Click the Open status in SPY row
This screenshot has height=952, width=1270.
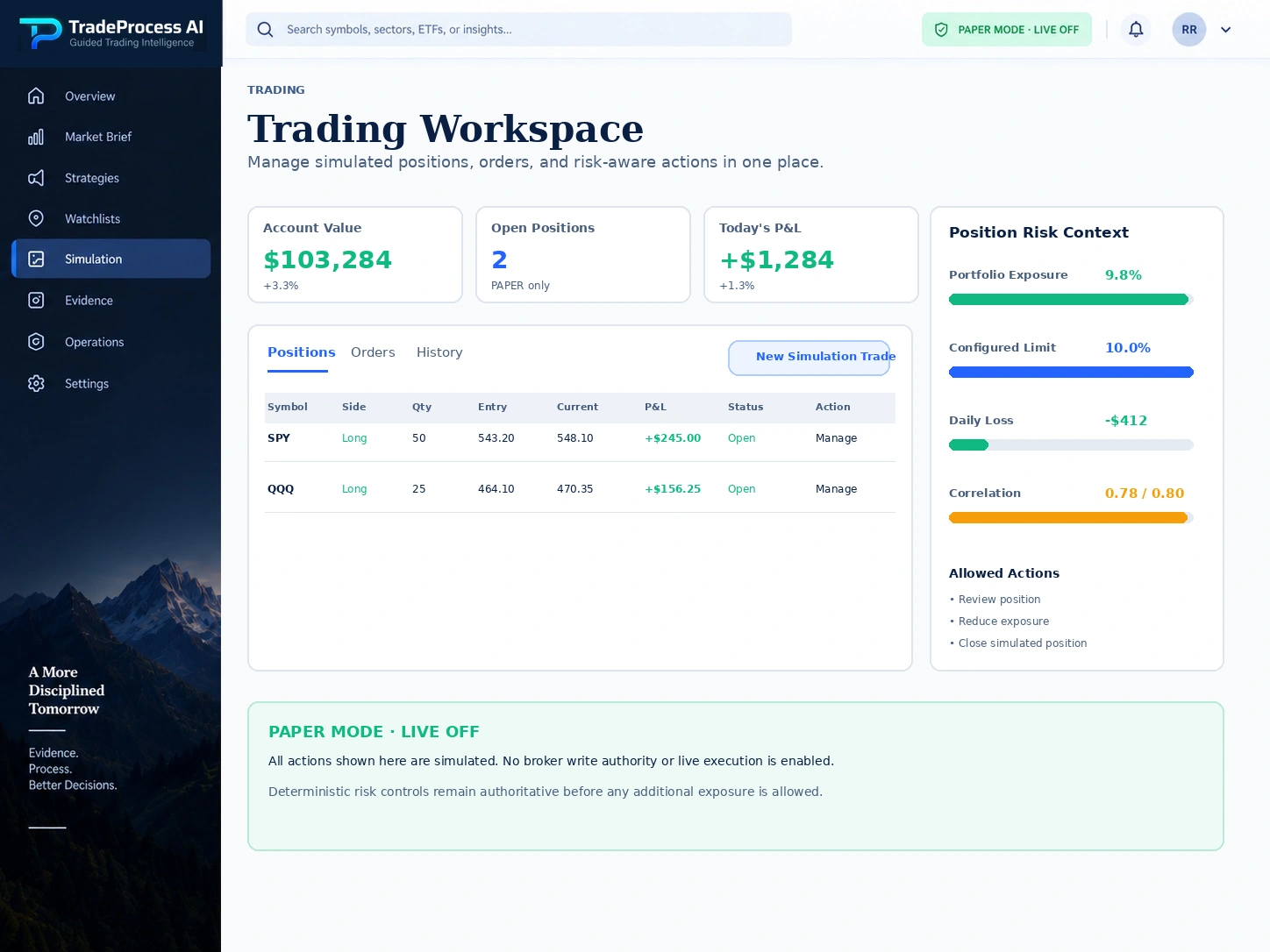coord(741,438)
